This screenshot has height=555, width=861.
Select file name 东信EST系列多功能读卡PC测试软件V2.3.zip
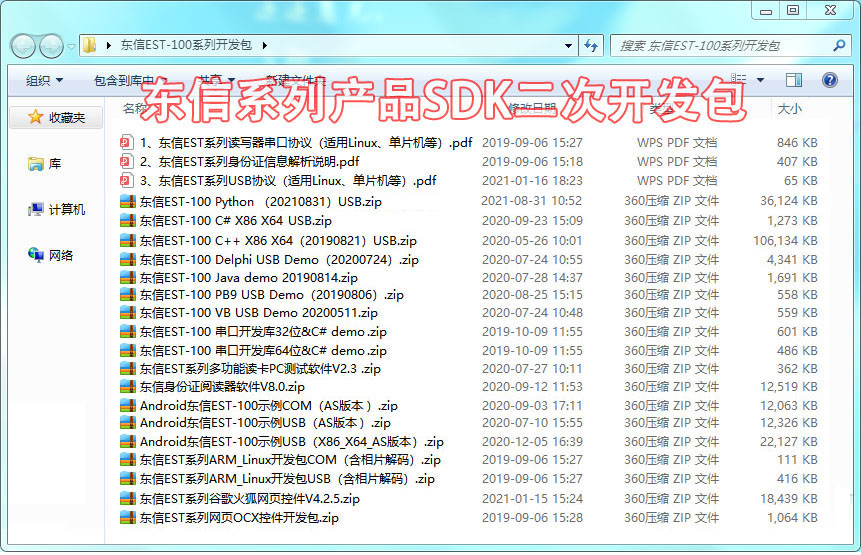click(260, 368)
